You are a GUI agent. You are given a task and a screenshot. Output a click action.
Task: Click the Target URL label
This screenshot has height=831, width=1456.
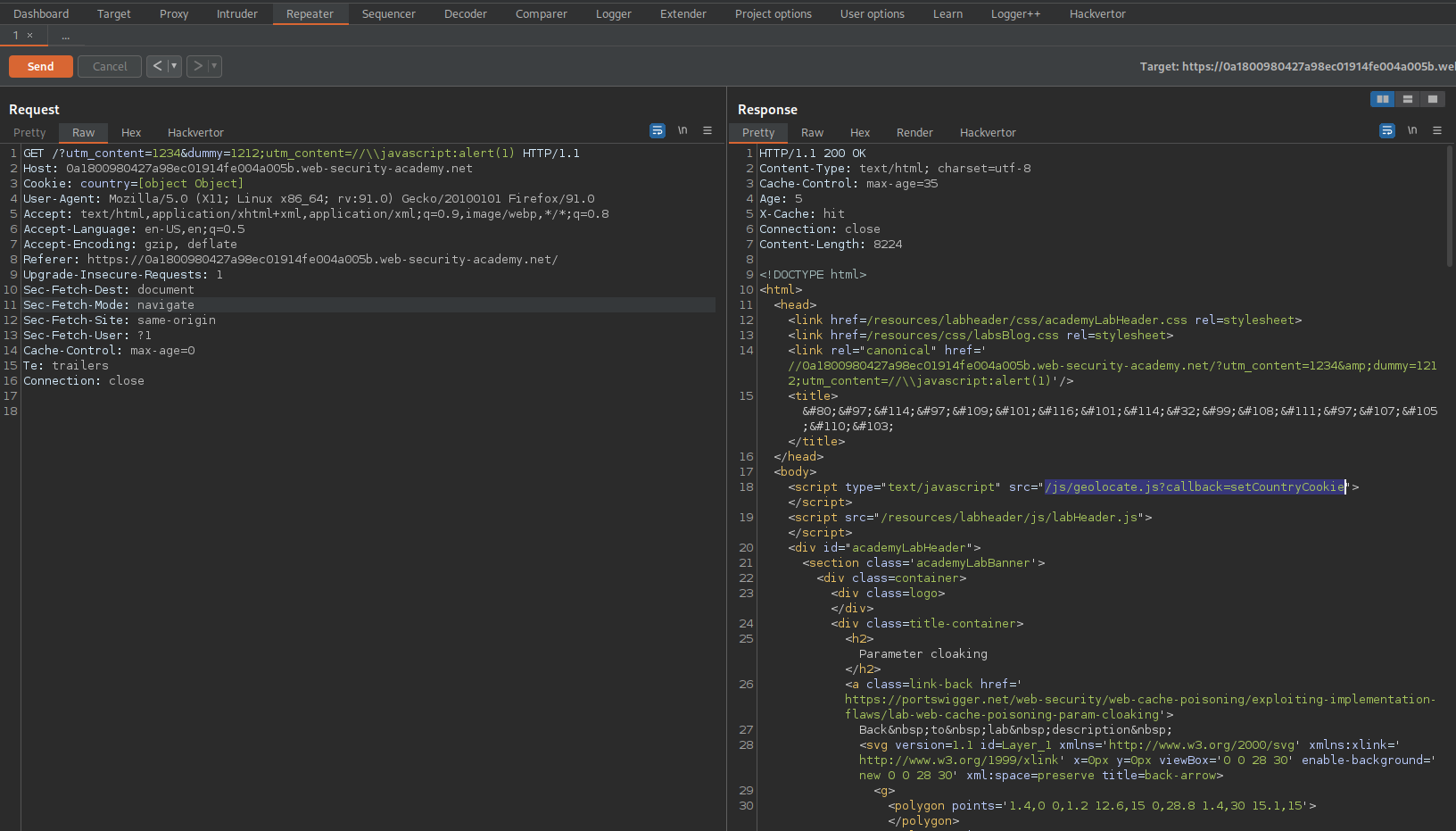[x=1297, y=66]
